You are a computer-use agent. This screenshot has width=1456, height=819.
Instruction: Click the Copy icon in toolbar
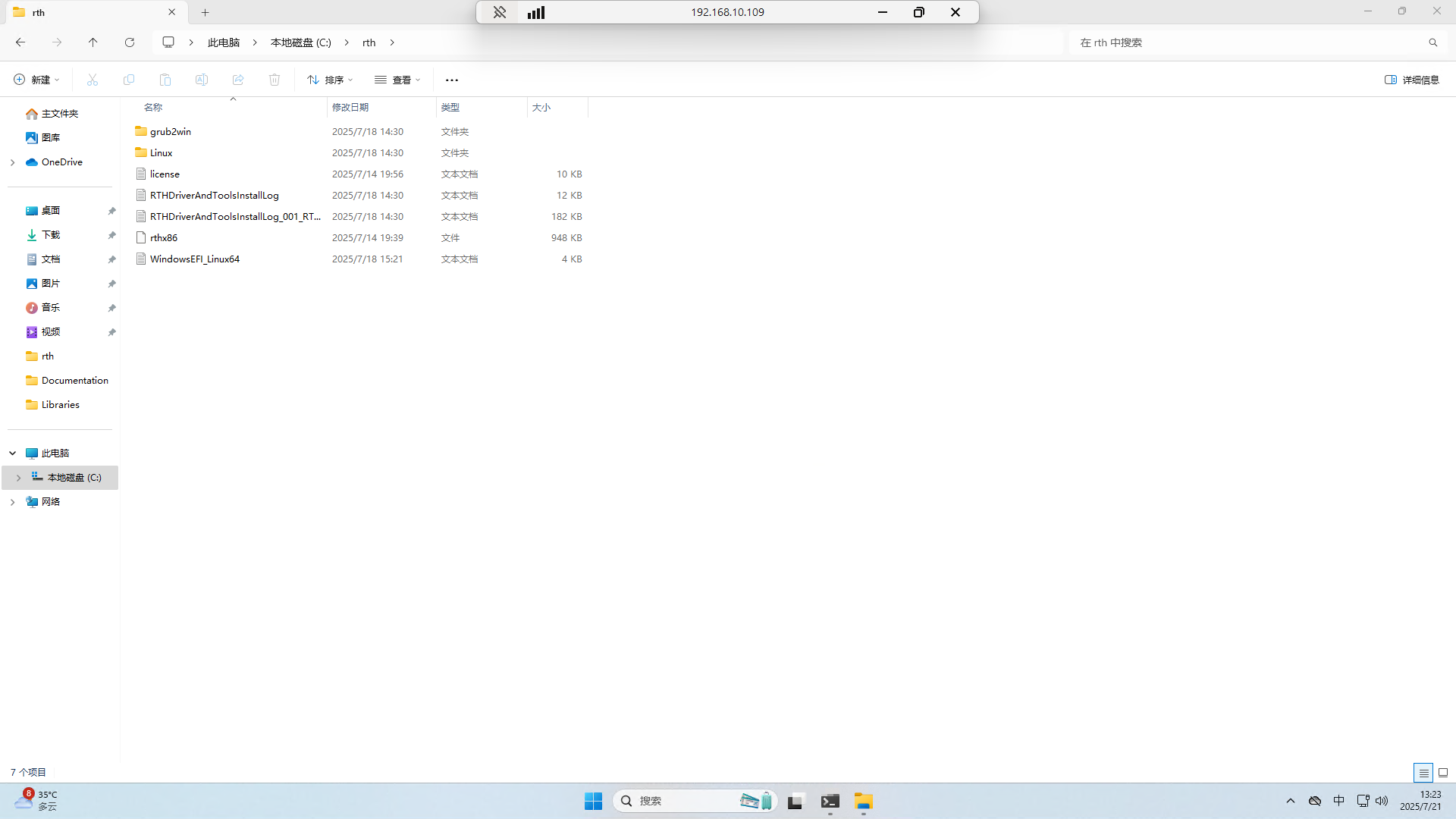point(129,80)
